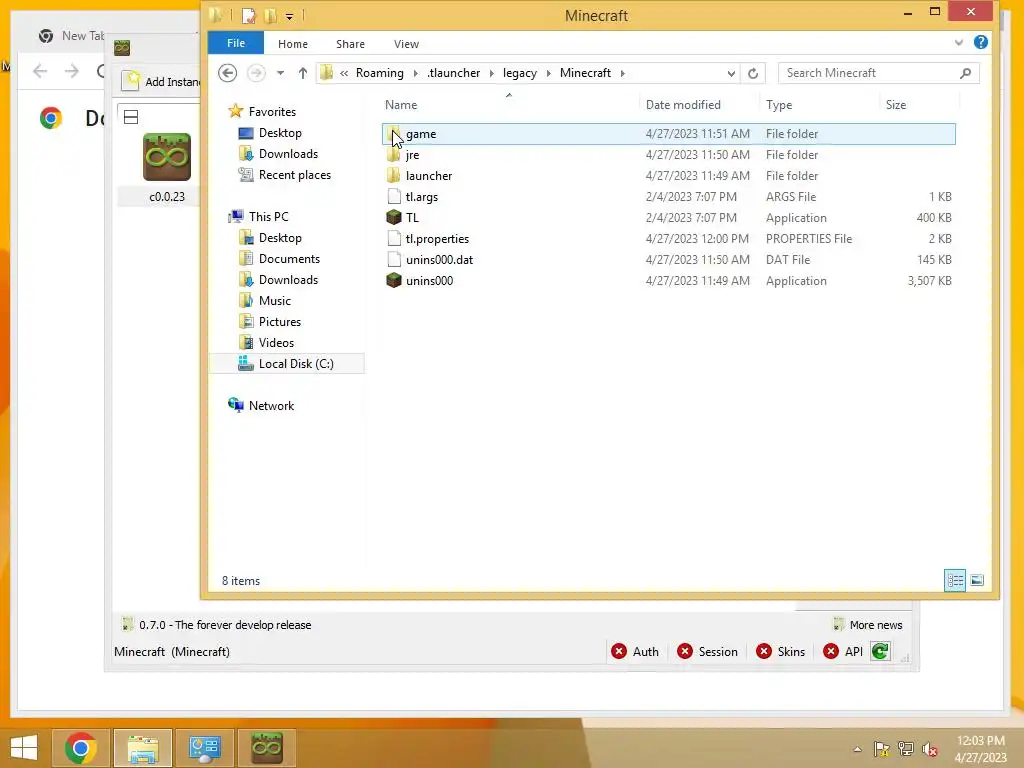The width and height of the screenshot is (1024, 768).
Task: Click the taskbar clock 12:03 PM
Action: point(980,741)
